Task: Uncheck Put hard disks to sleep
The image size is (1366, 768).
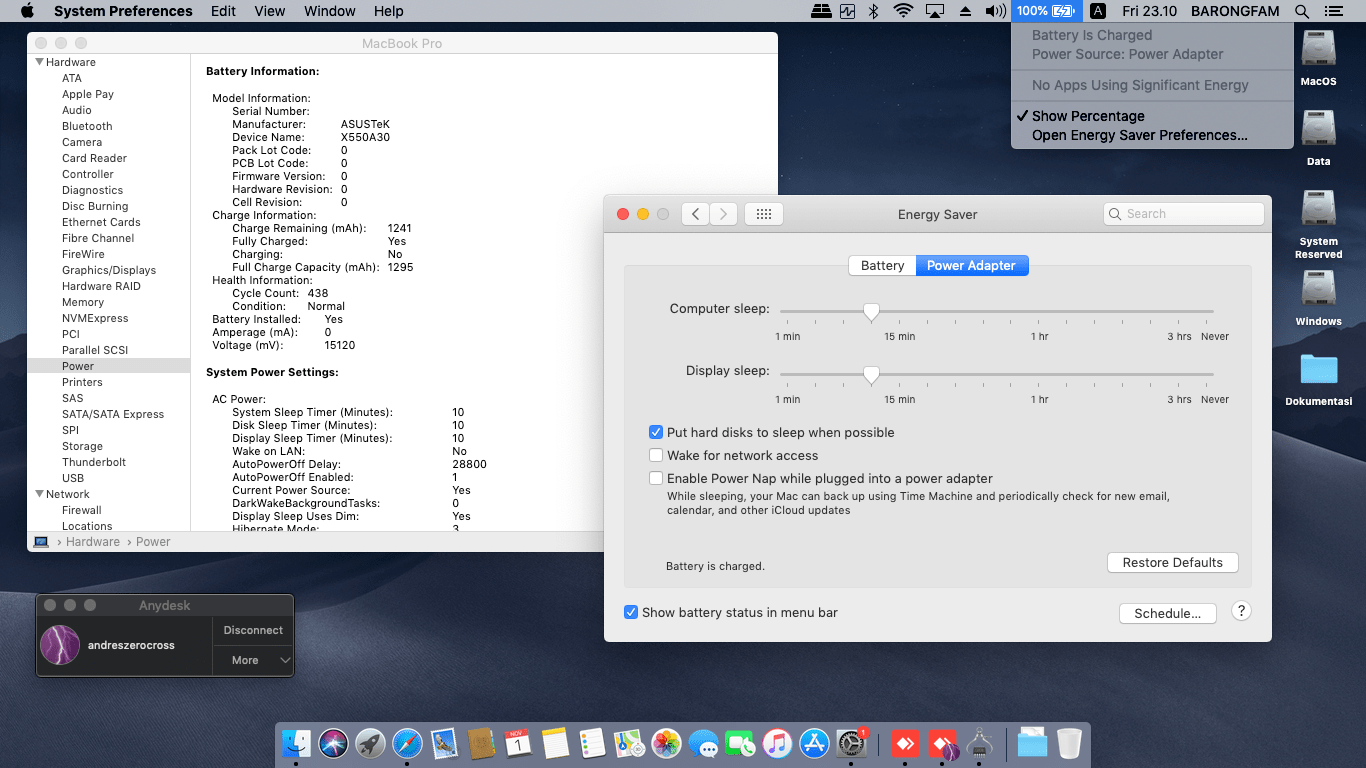Action: coord(656,432)
